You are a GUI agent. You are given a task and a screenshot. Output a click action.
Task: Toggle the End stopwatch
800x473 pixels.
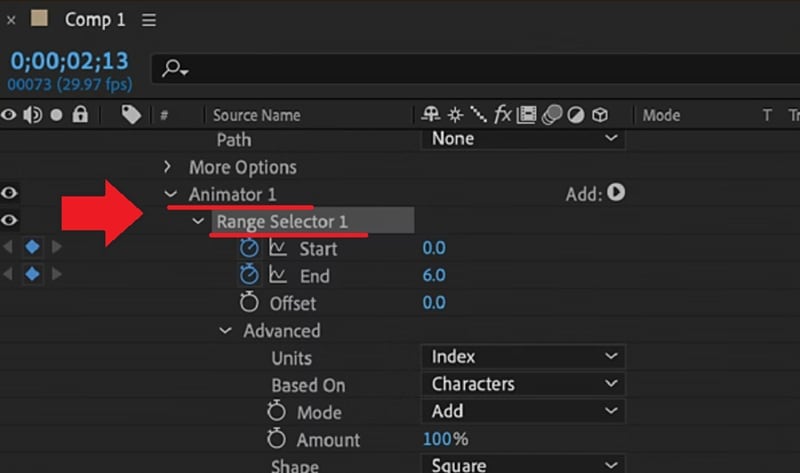tap(249, 275)
